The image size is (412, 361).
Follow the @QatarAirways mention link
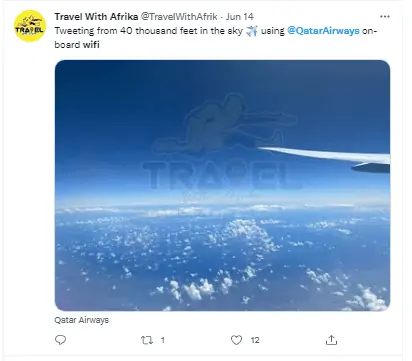click(x=323, y=31)
